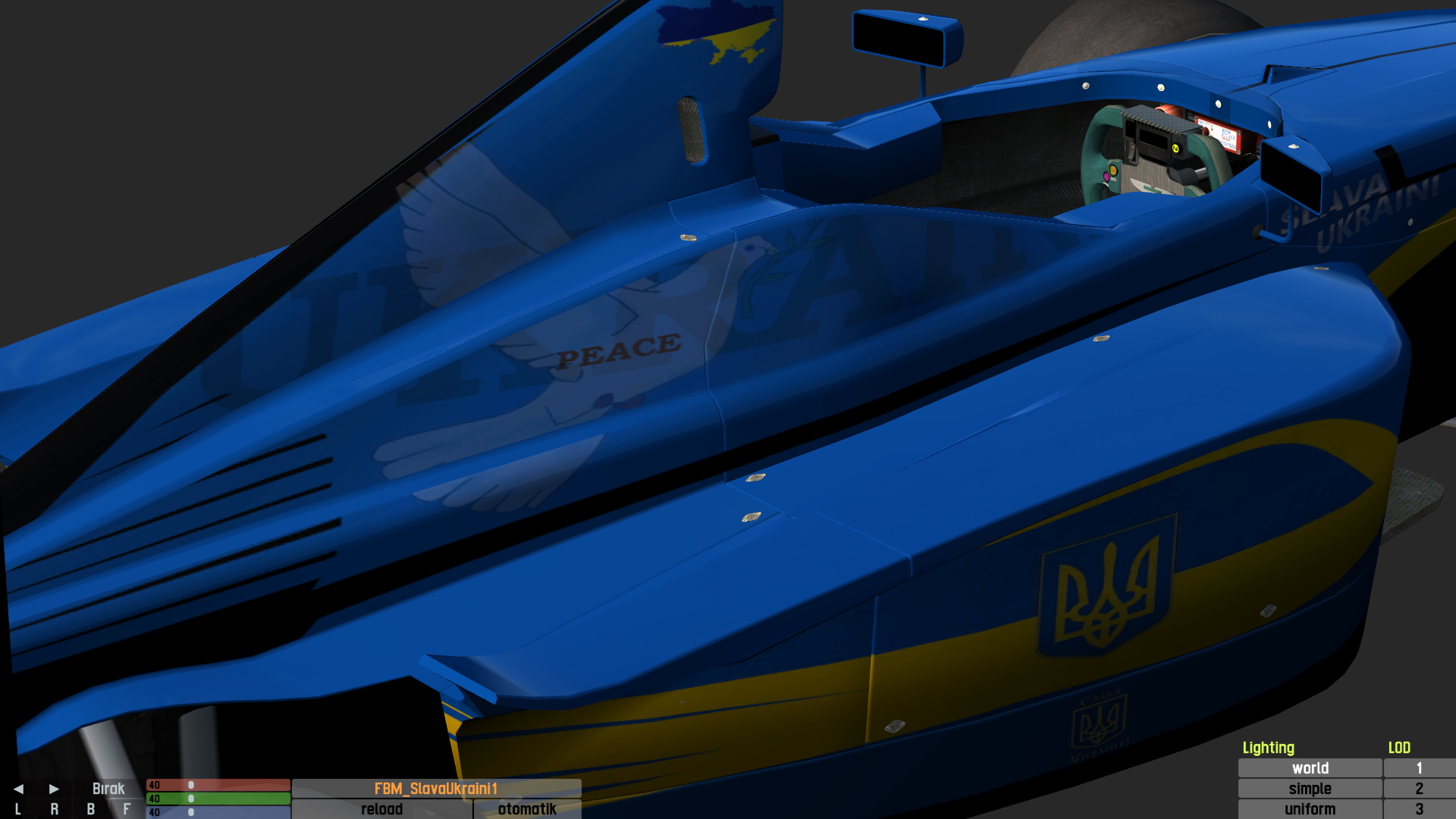Select LOD level 3
This screenshot has width=1456, height=819.
point(1419,809)
